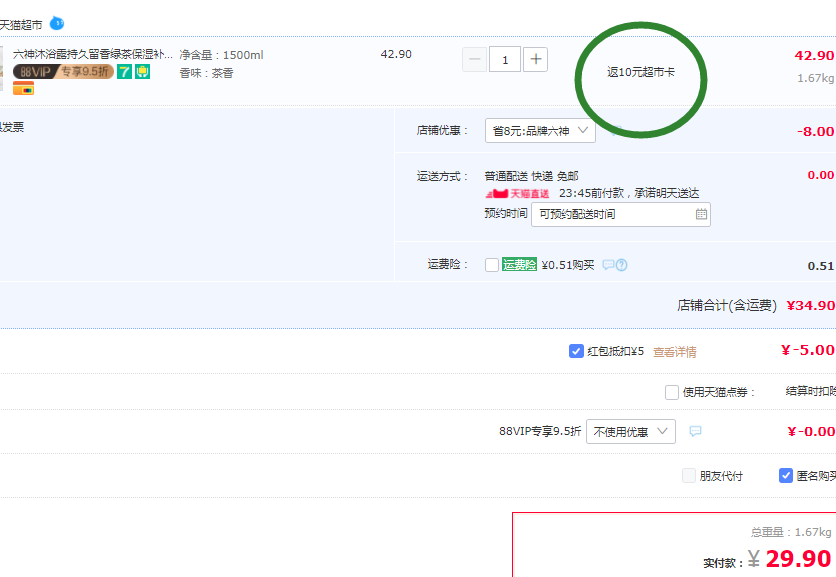The width and height of the screenshot is (836, 577).
Task: Click the ¥-0.00 88VIP discount amount
Action: 811,431
